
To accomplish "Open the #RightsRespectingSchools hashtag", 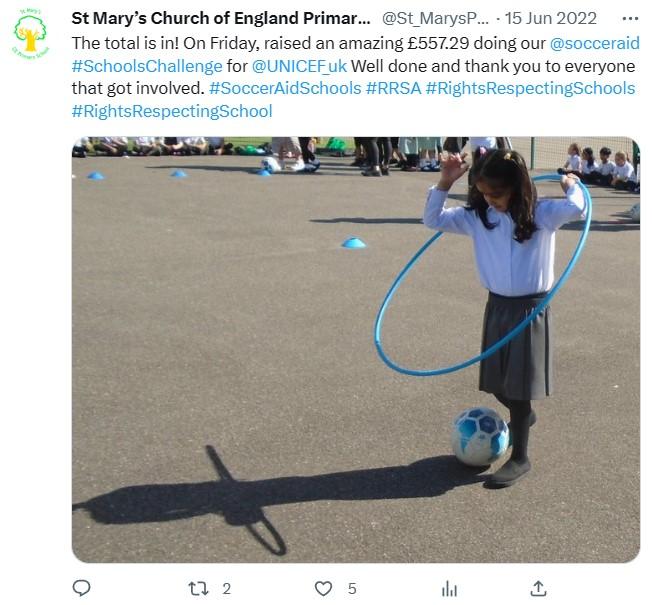I will tap(530, 88).
